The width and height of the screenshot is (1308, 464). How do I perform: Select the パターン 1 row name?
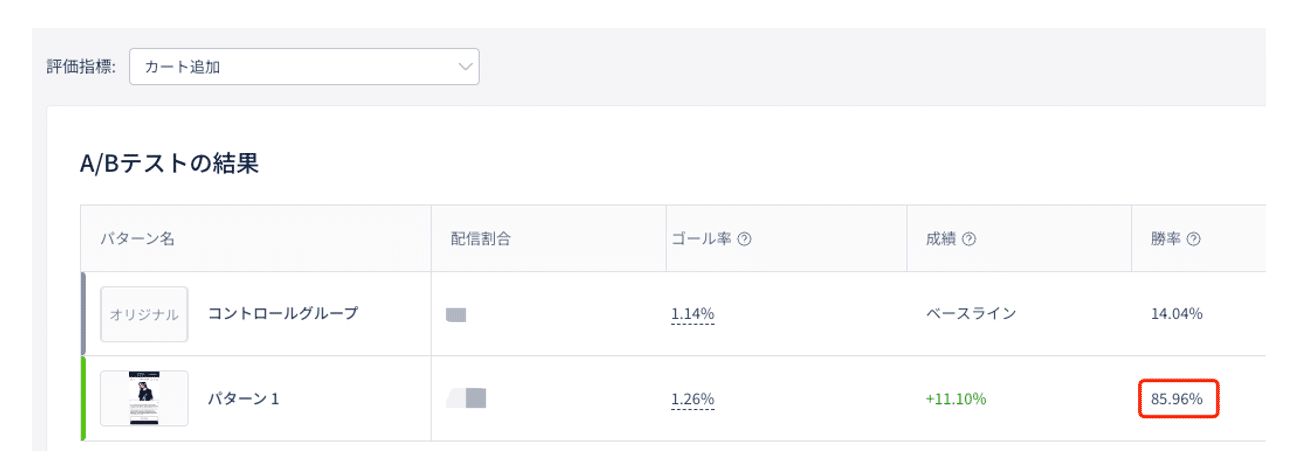click(x=243, y=399)
